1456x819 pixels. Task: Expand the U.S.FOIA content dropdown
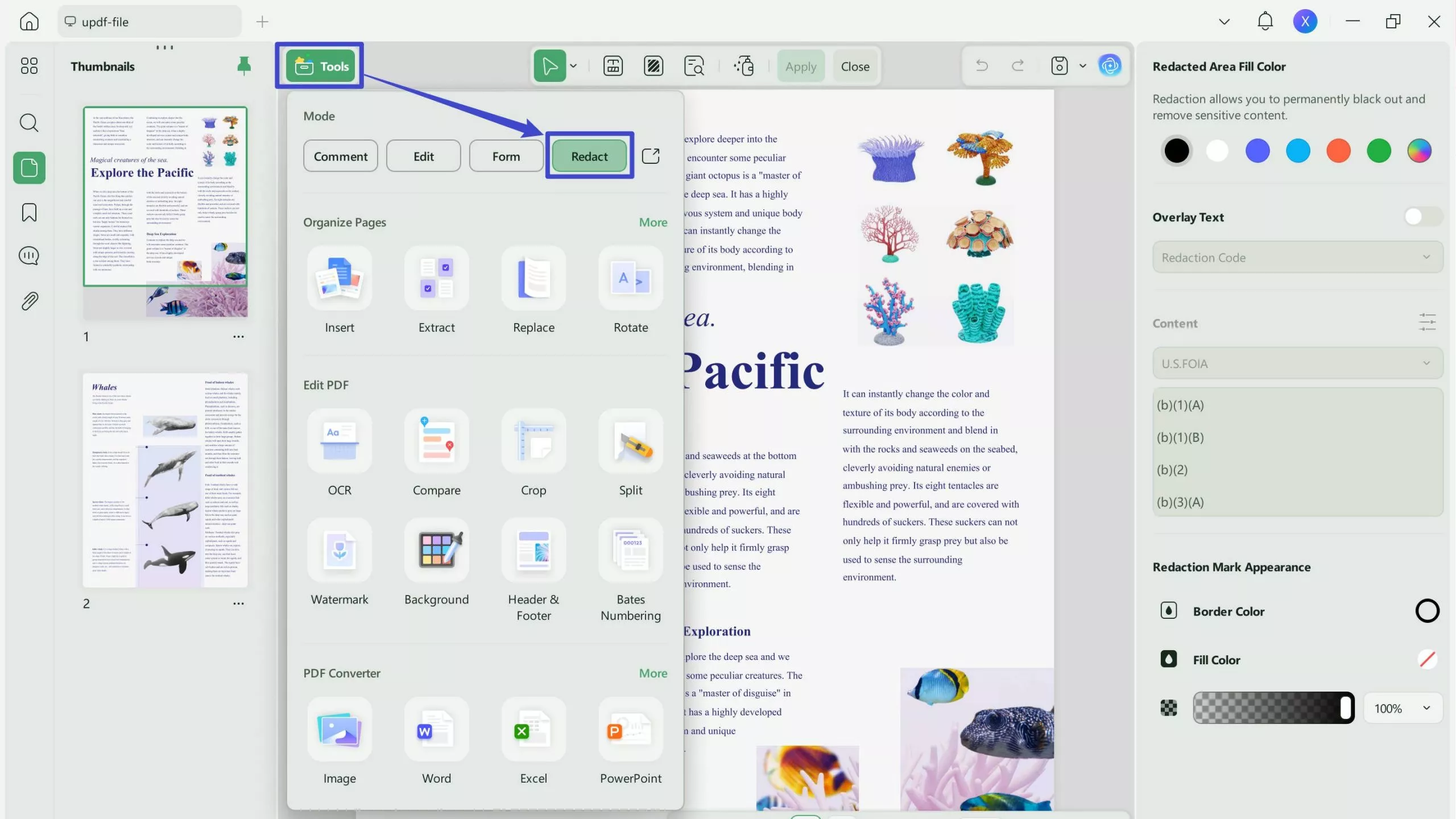pyautogui.click(x=1297, y=363)
